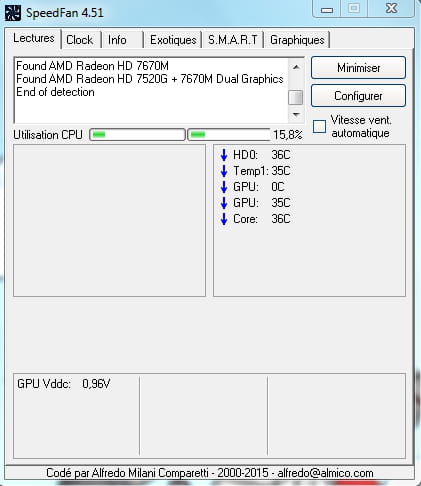Click the first CPU utilisation progress bar
The width and height of the screenshot is (421, 486).
click(137, 135)
